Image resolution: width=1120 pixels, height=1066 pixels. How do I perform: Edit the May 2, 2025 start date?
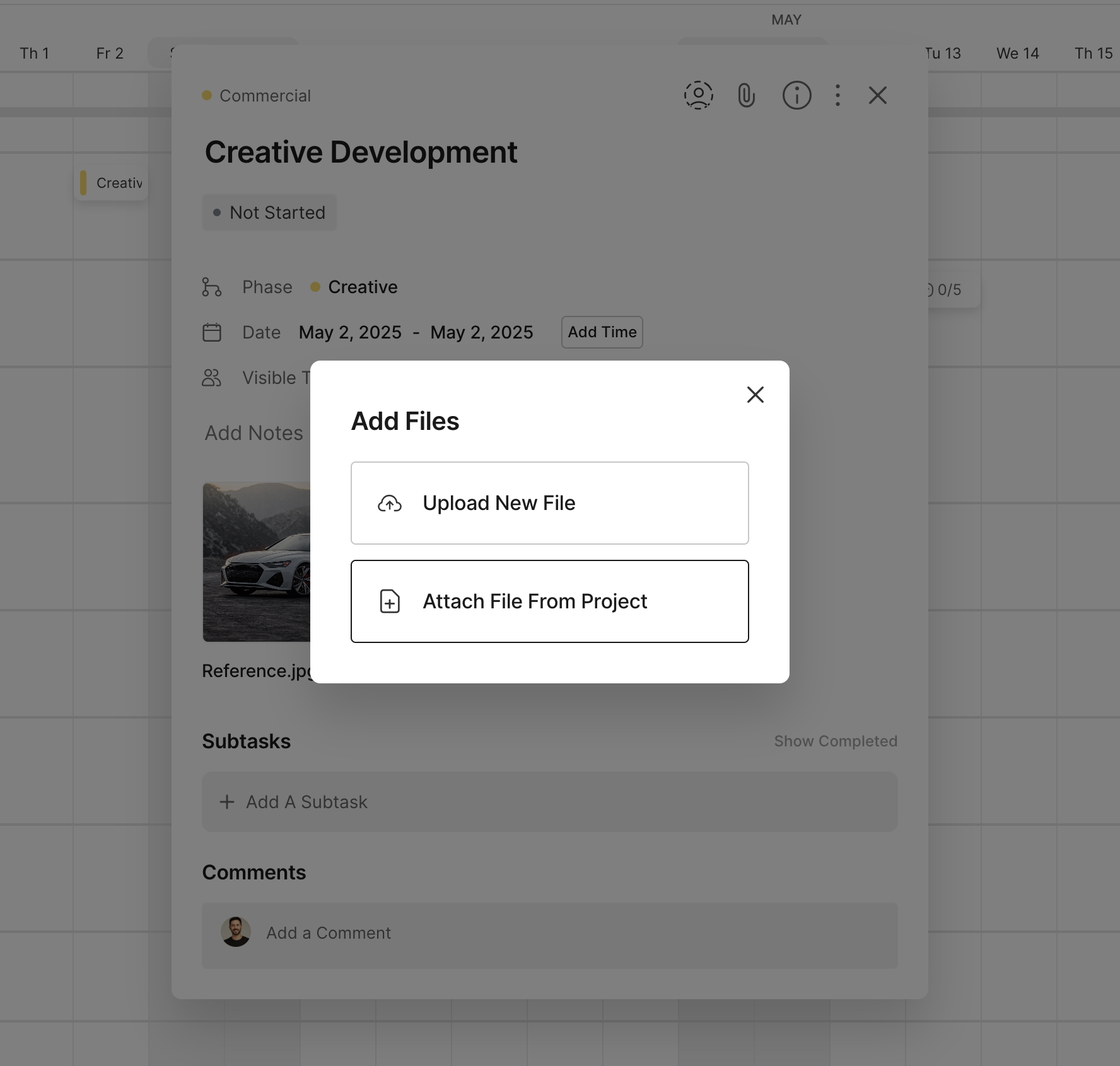350,332
